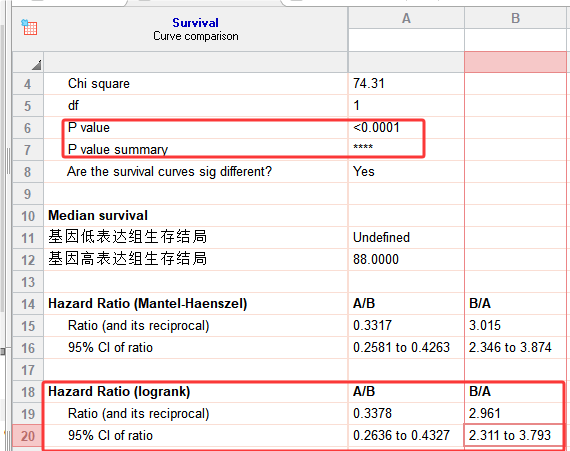Click the 95% CI label in row 20
Viewport: 570px width, 451px height.
coord(110,435)
